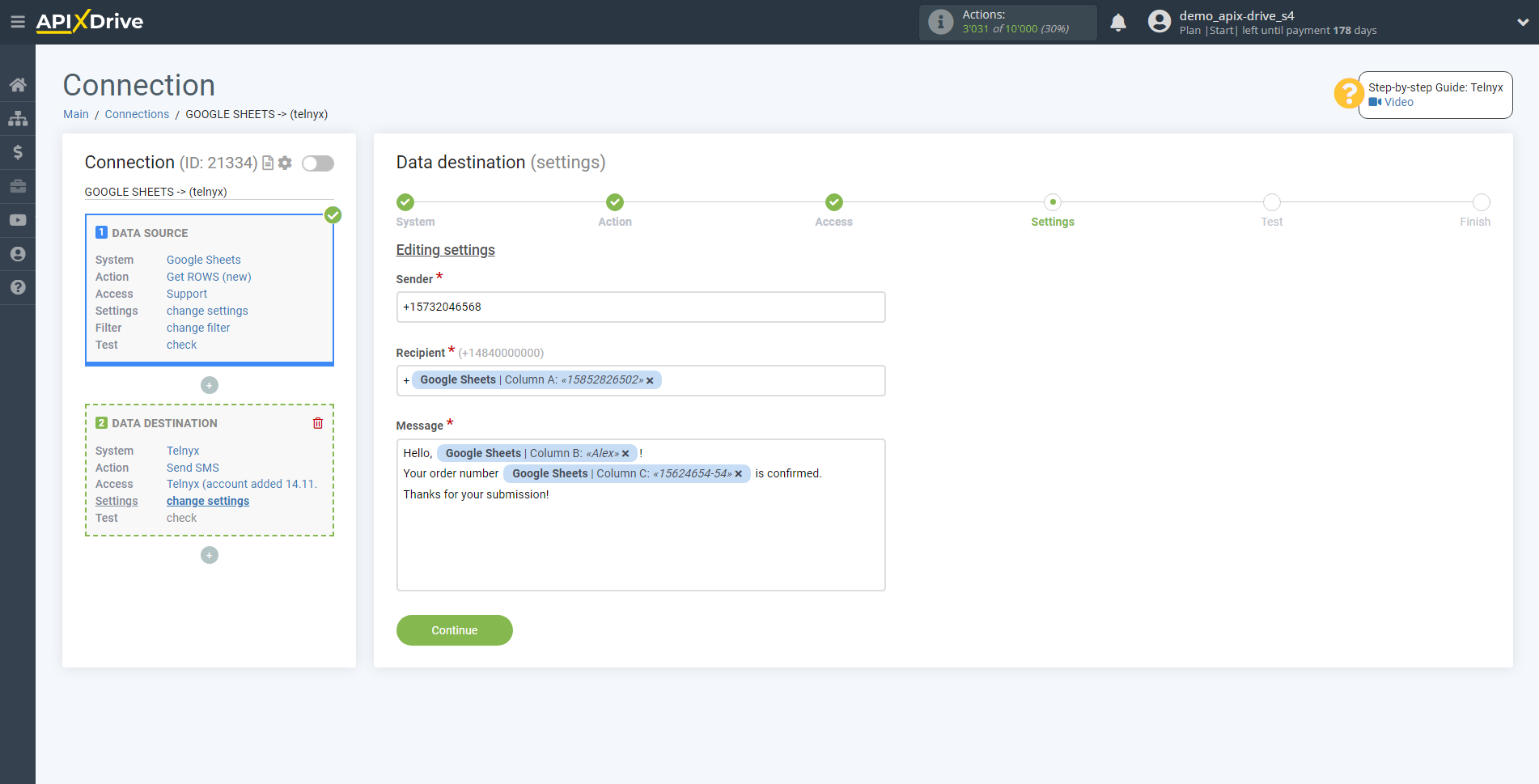
Task: Click Telnyx account access link
Action: [x=242, y=484]
